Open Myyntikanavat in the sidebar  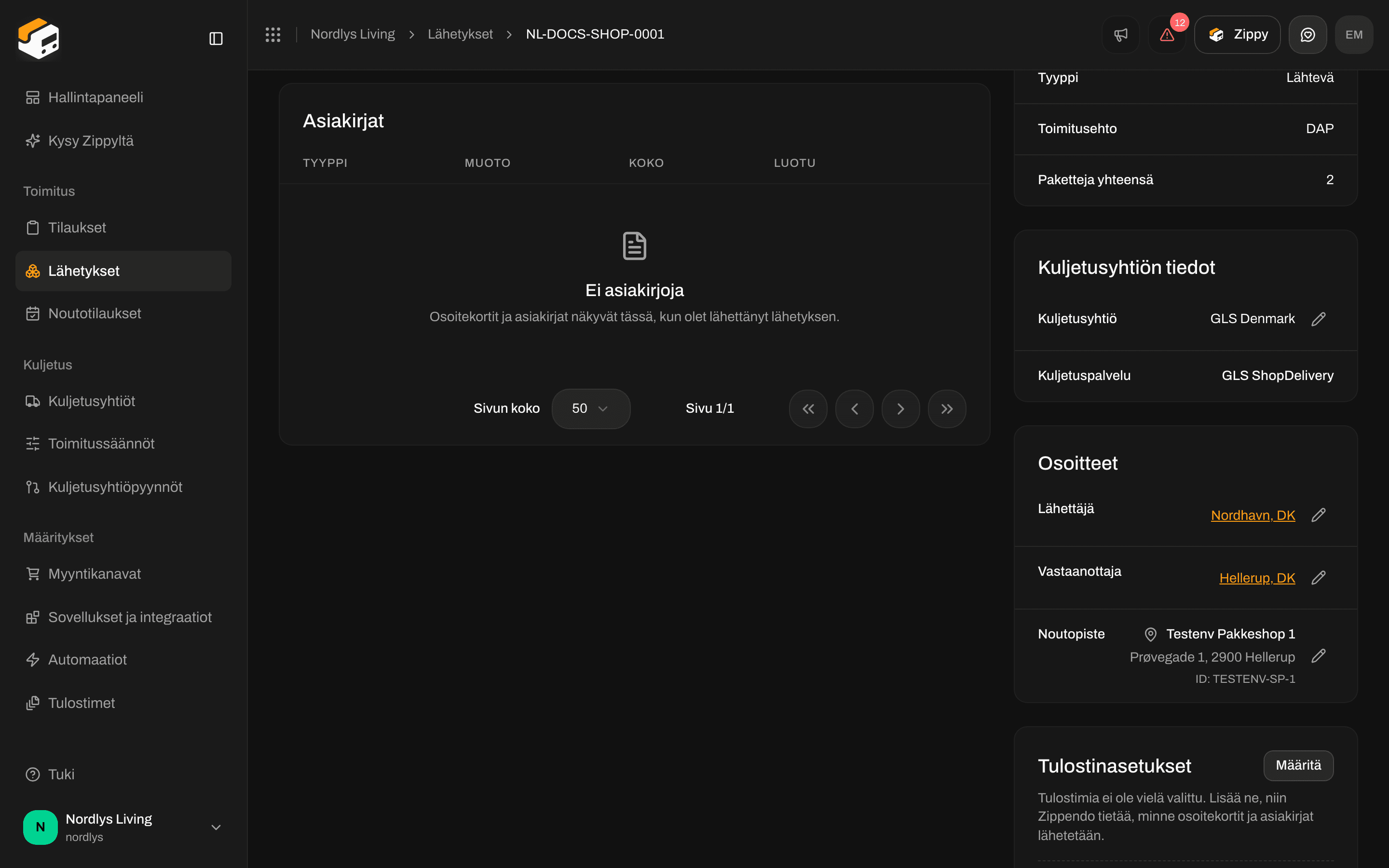123,574
